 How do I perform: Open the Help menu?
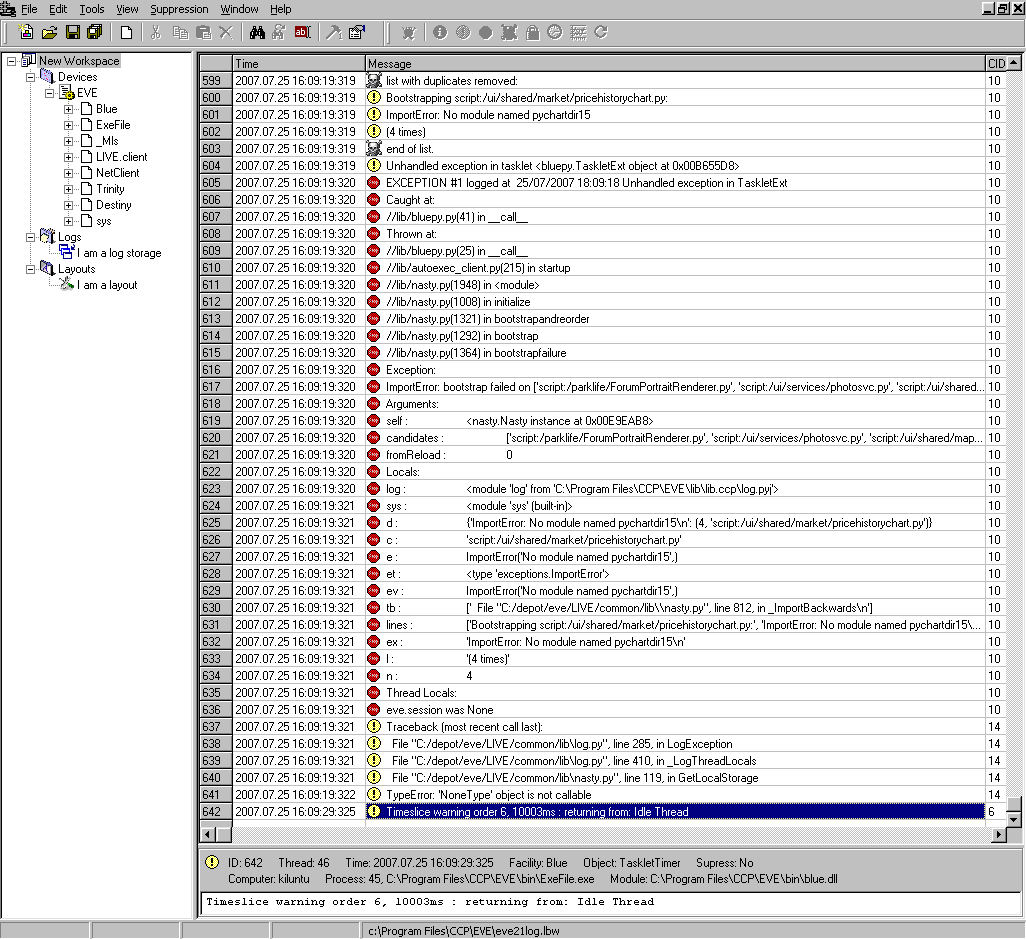pos(281,9)
